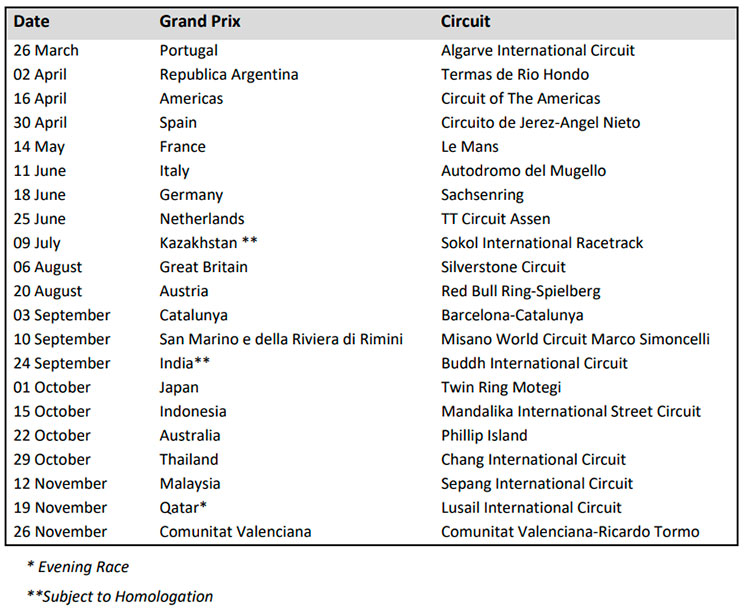Select the Le Mans circuit entry

click(470, 147)
